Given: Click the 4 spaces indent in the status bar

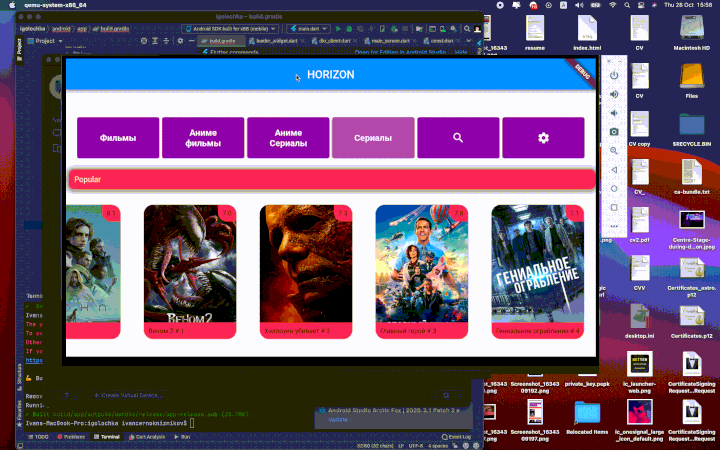Looking at the screenshot, I should pos(438,445).
